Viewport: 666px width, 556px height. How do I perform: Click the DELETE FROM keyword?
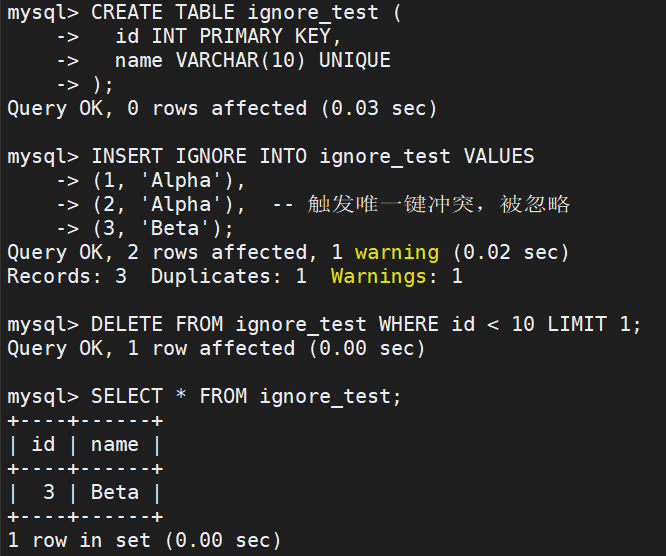tap(150, 324)
